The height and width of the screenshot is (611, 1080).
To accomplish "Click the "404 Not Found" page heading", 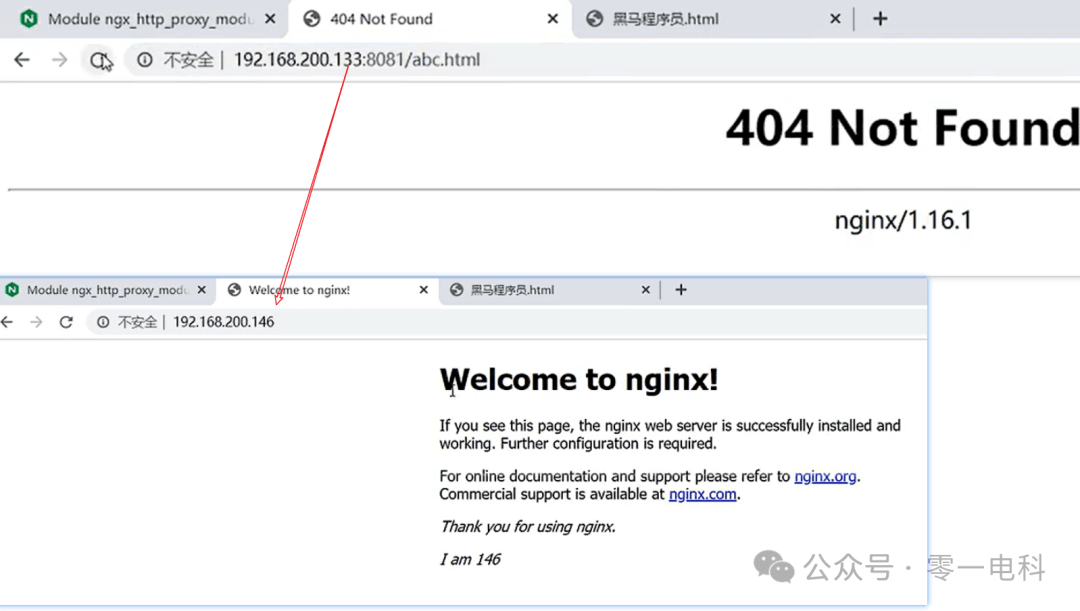I will pyautogui.click(x=902, y=128).
